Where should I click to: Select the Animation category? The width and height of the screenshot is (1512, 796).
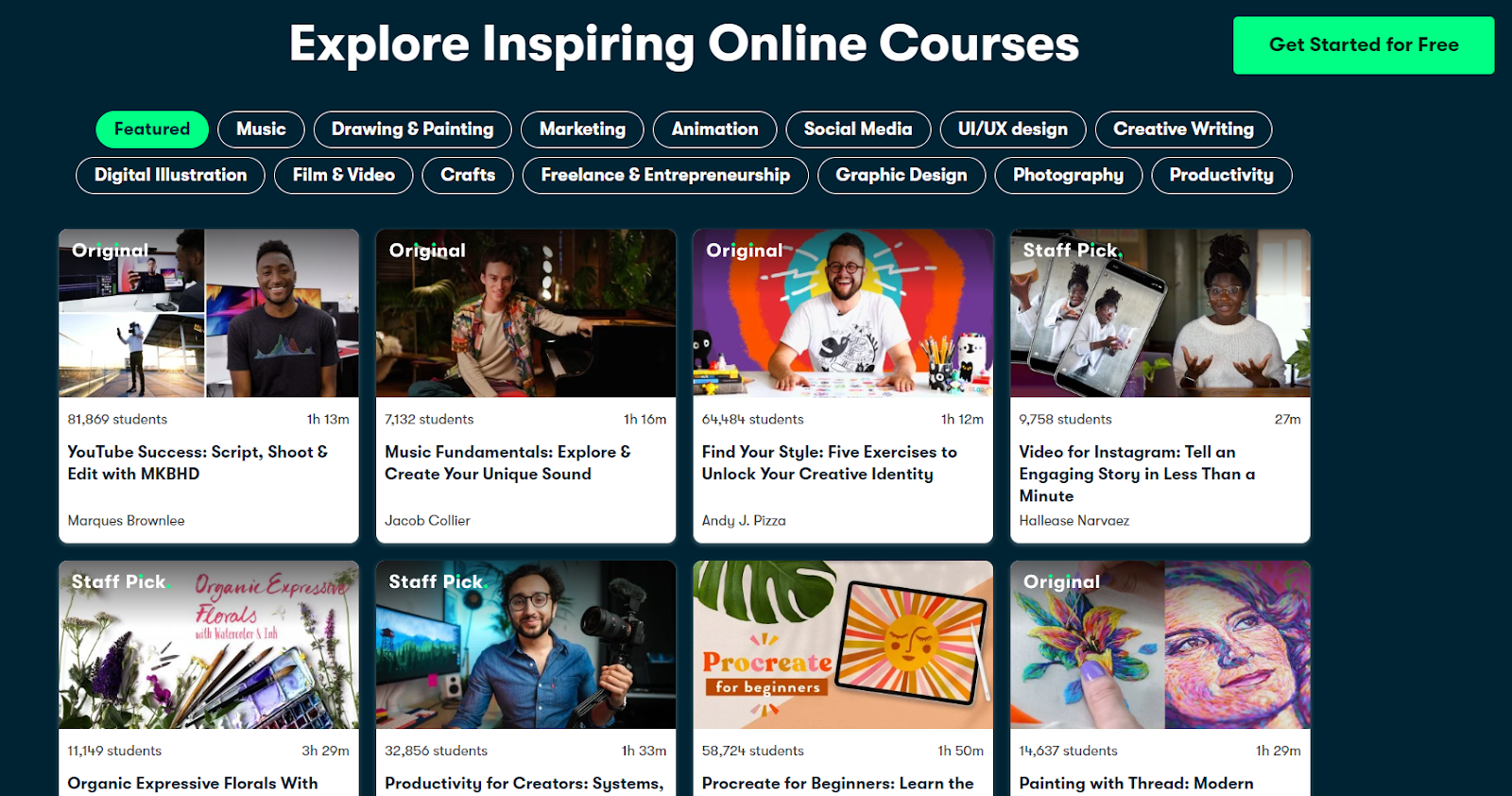[x=714, y=130]
